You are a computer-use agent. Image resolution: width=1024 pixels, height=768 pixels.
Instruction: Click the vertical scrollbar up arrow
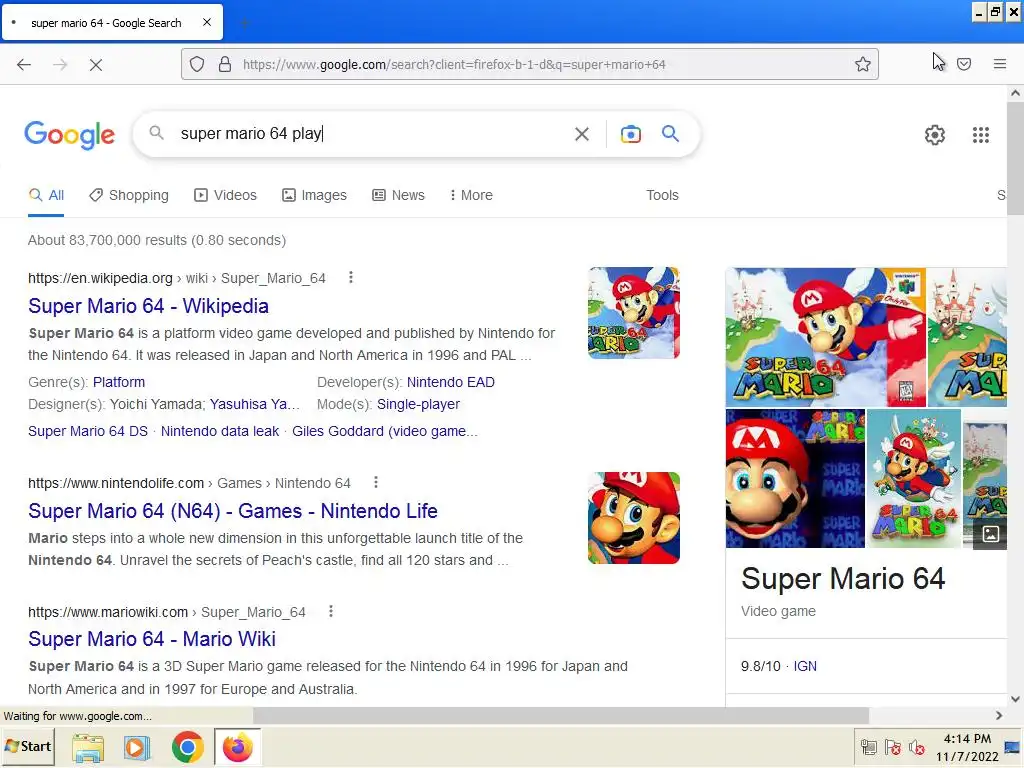1016,93
